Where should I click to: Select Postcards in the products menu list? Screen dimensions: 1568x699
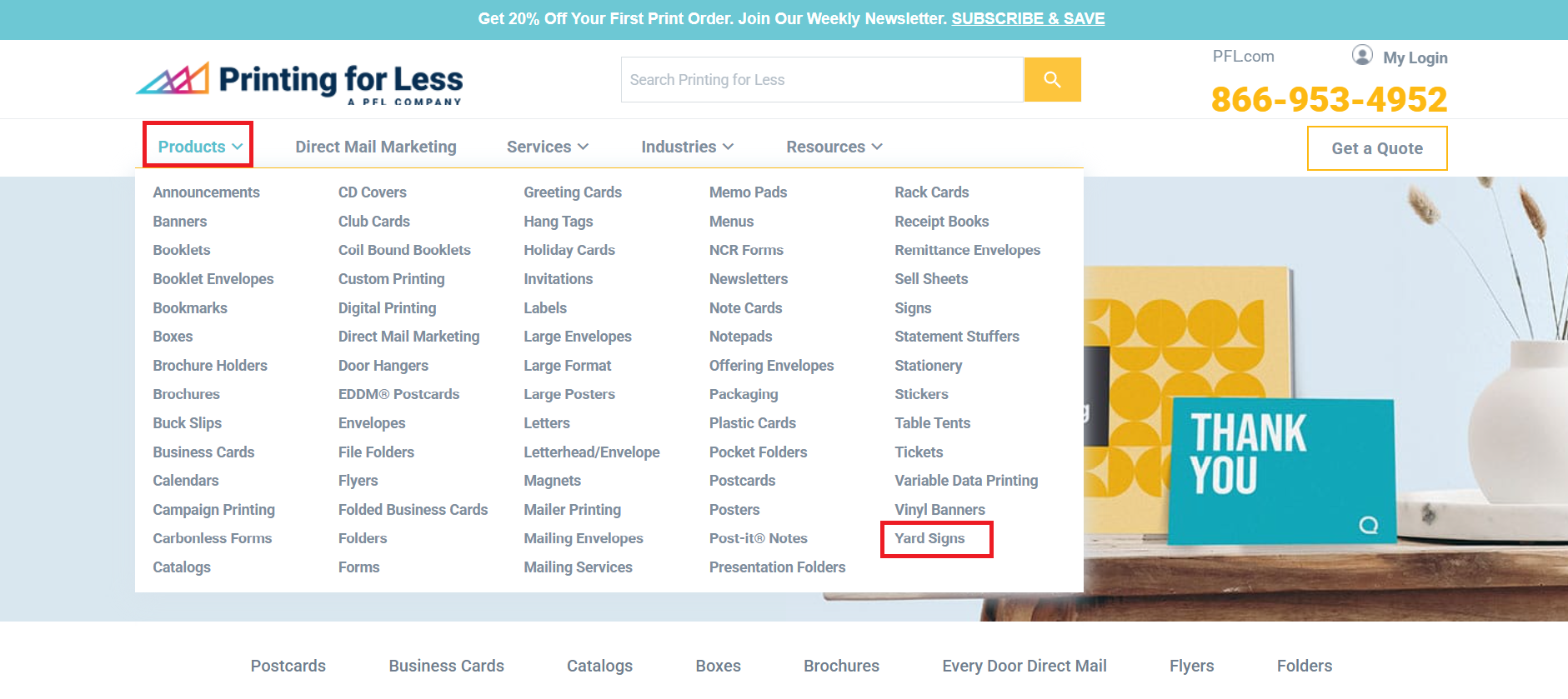[742, 481]
